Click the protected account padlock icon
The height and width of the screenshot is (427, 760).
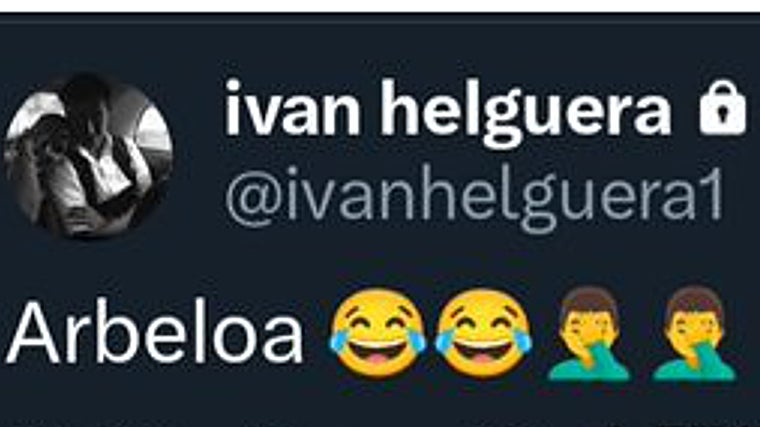[x=722, y=108]
